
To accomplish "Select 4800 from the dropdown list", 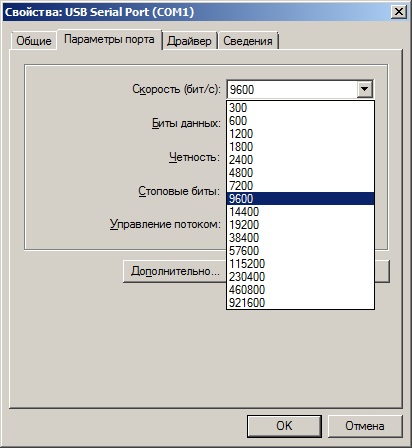I will (300, 173).
